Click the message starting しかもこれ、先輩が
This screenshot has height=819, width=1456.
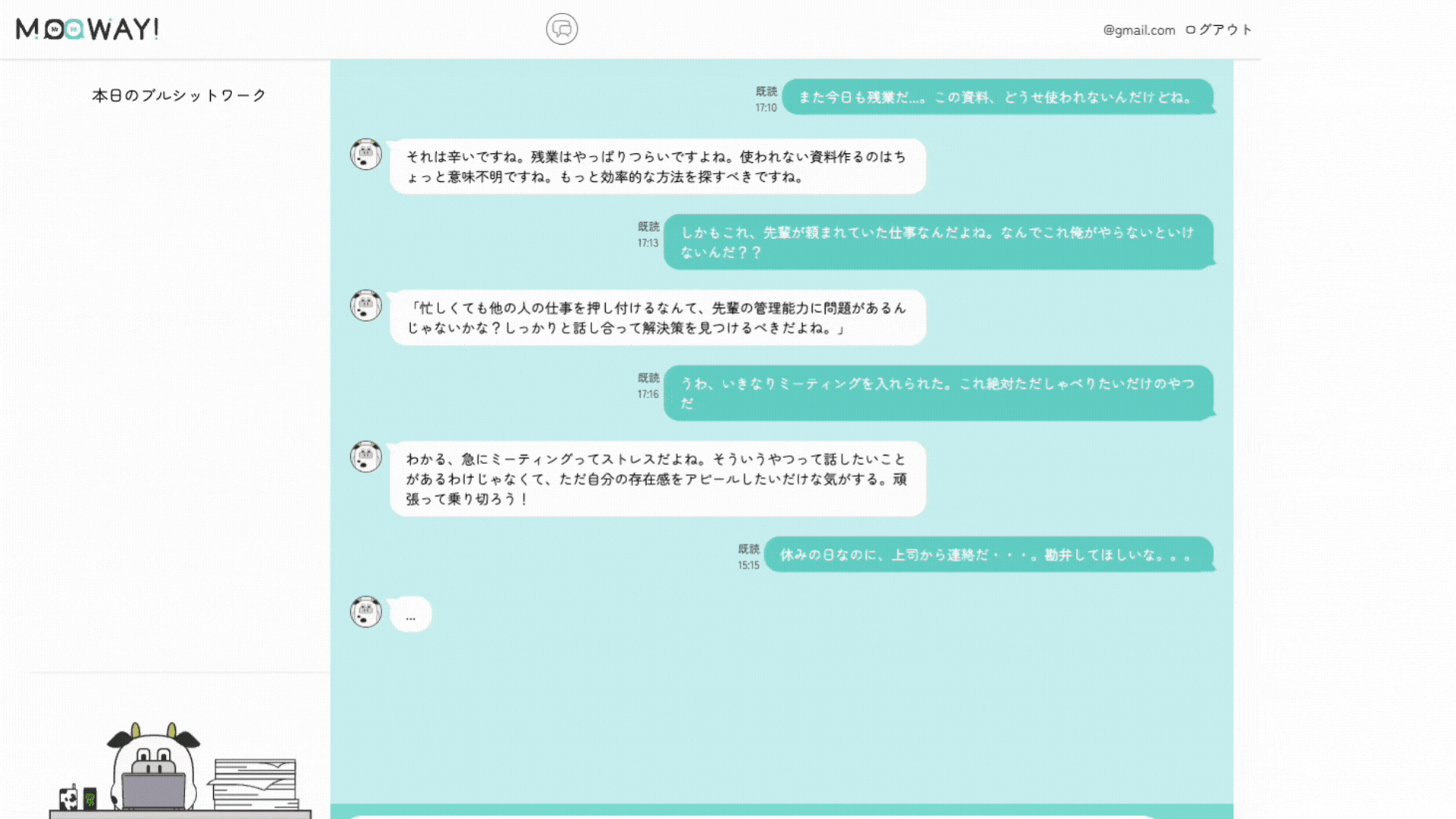(937, 242)
